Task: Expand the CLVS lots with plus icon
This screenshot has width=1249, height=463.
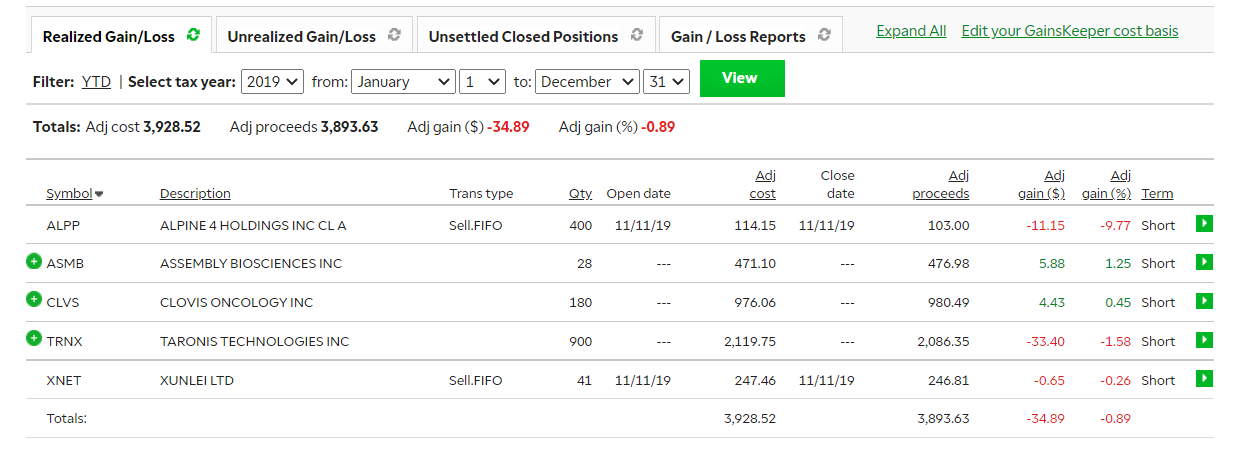Action: pyautogui.click(x=34, y=300)
